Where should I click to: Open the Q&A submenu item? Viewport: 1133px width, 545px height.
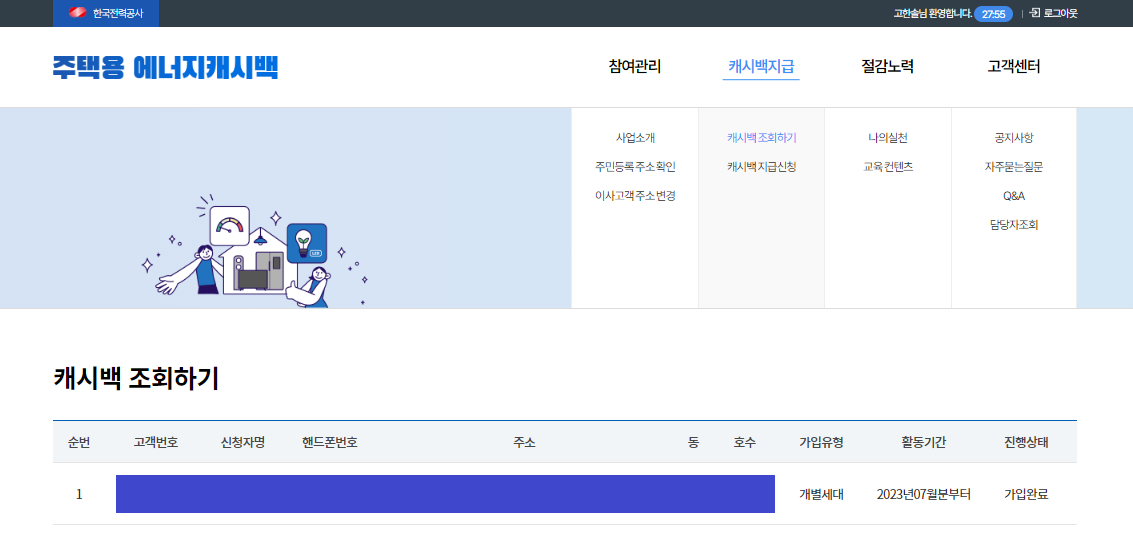tap(1014, 196)
